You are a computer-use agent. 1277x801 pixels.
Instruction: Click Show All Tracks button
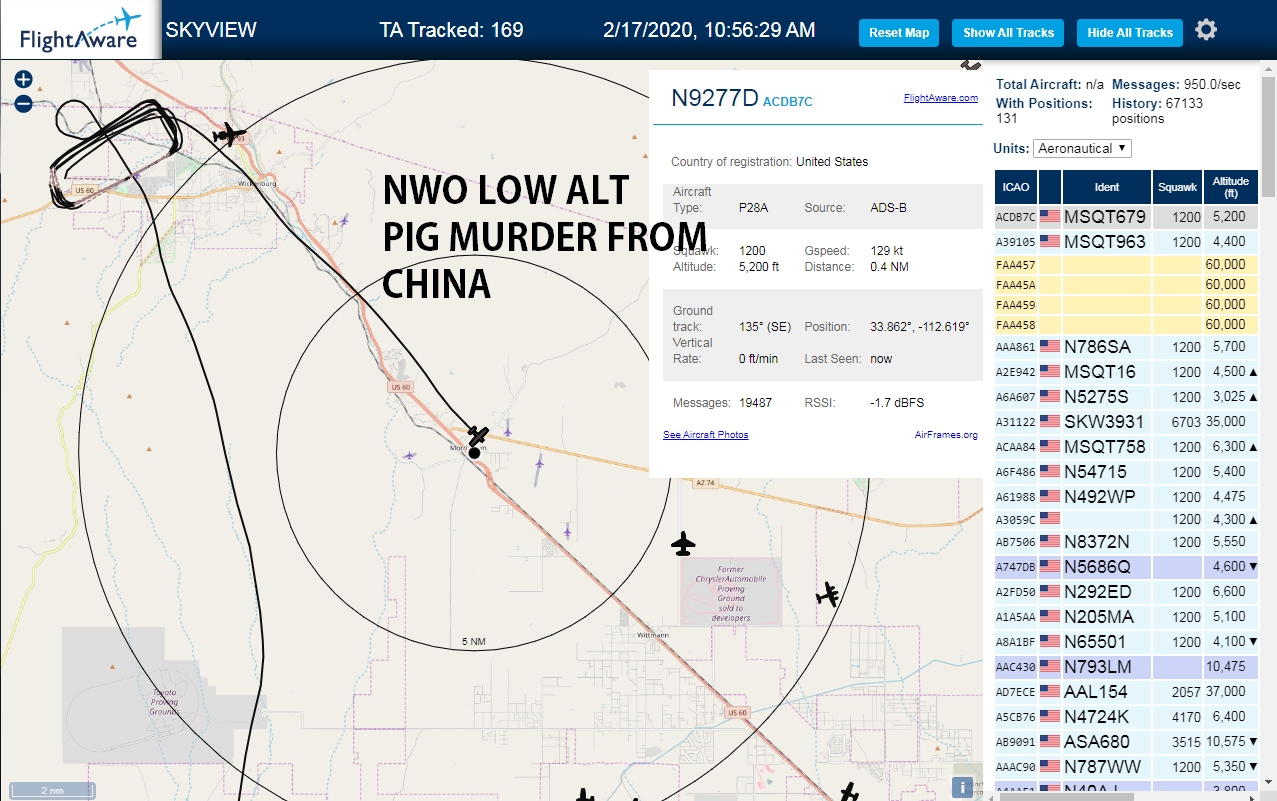pyautogui.click(x=1008, y=33)
